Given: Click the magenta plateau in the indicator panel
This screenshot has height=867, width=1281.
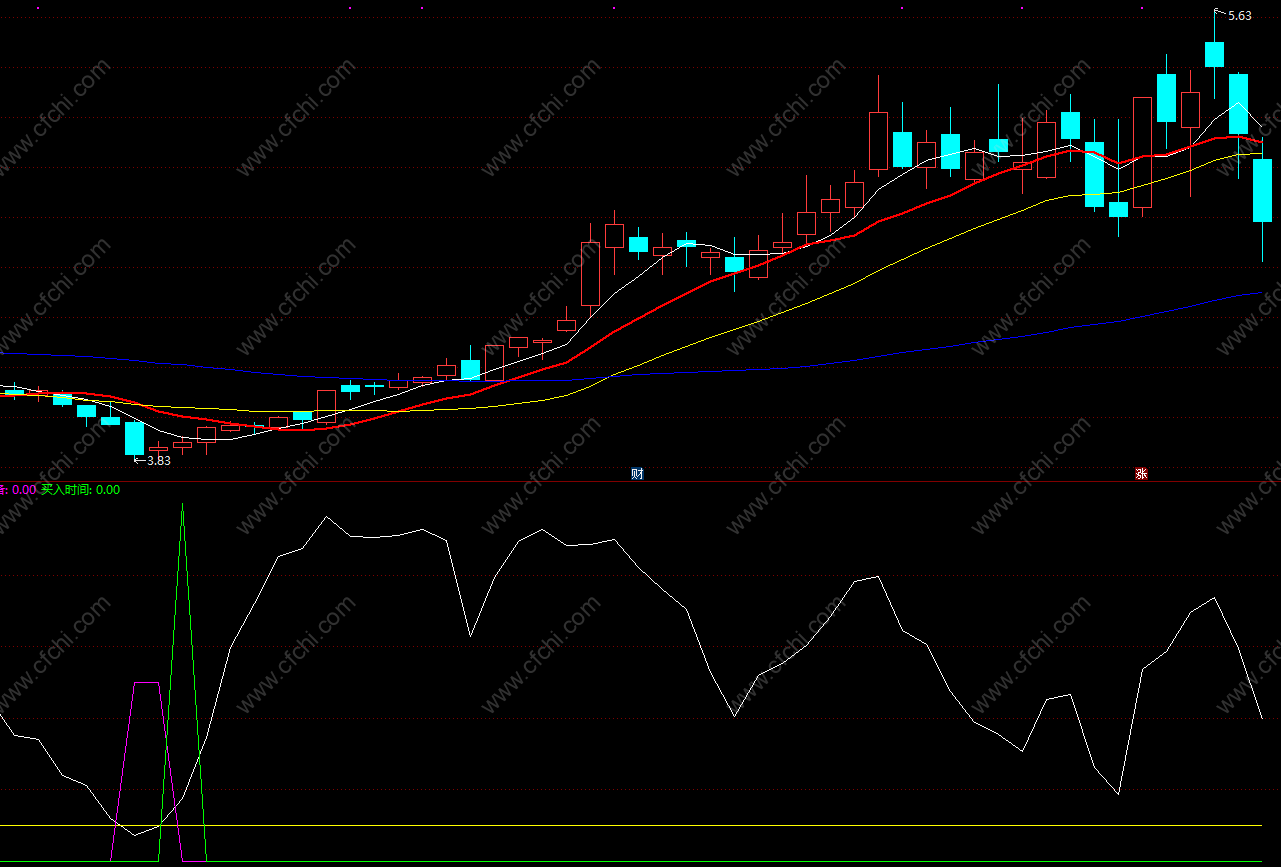Looking at the screenshot, I should click(x=146, y=683).
